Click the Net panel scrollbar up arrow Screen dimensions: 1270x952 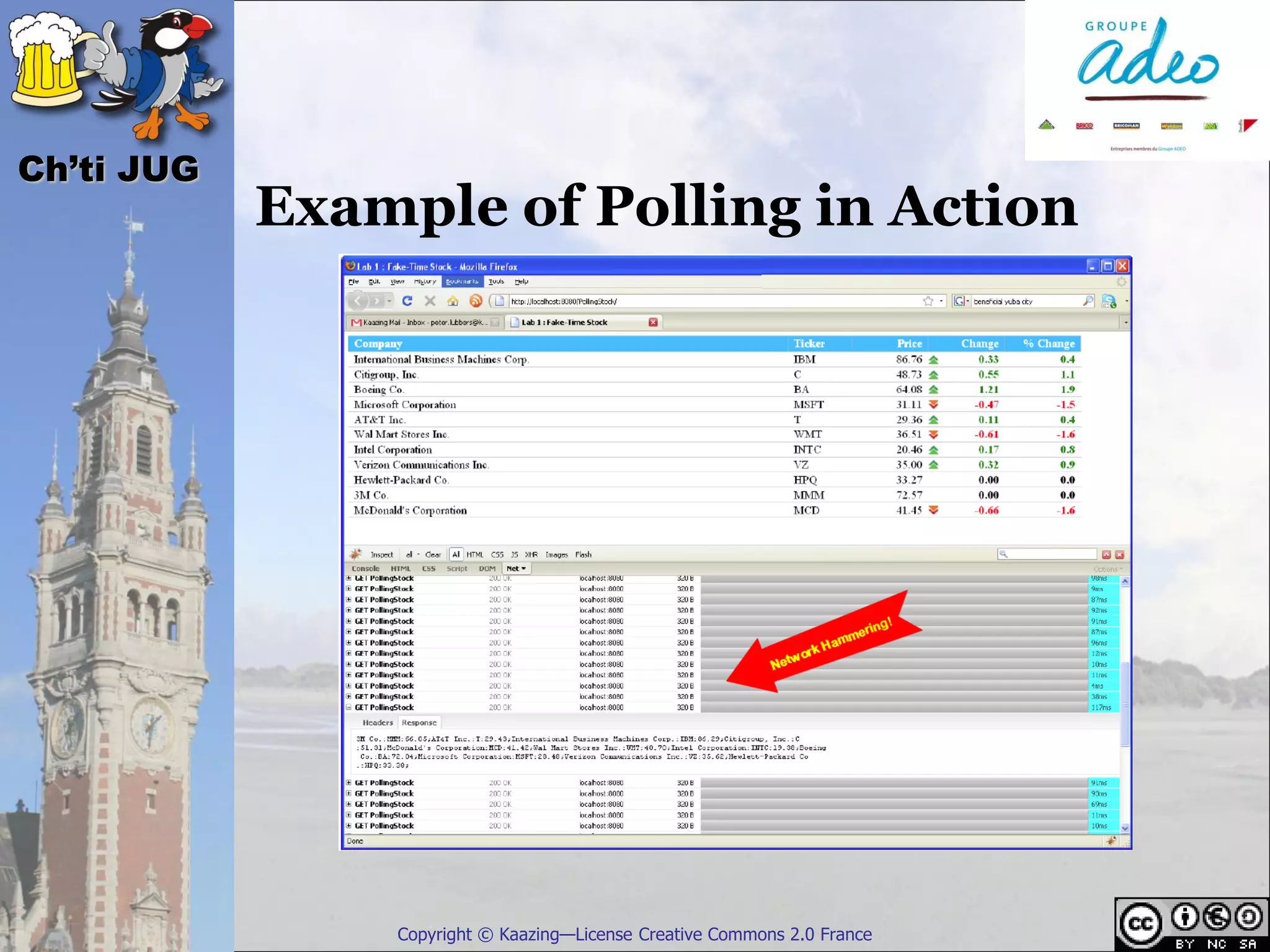pos(1125,581)
